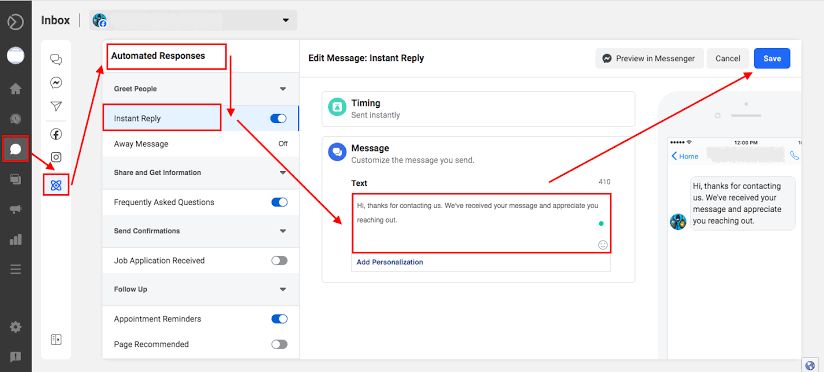Image resolution: width=824 pixels, height=372 pixels.
Task: Insert emoji using smiley icon in text box
Action: click(603, 244)
